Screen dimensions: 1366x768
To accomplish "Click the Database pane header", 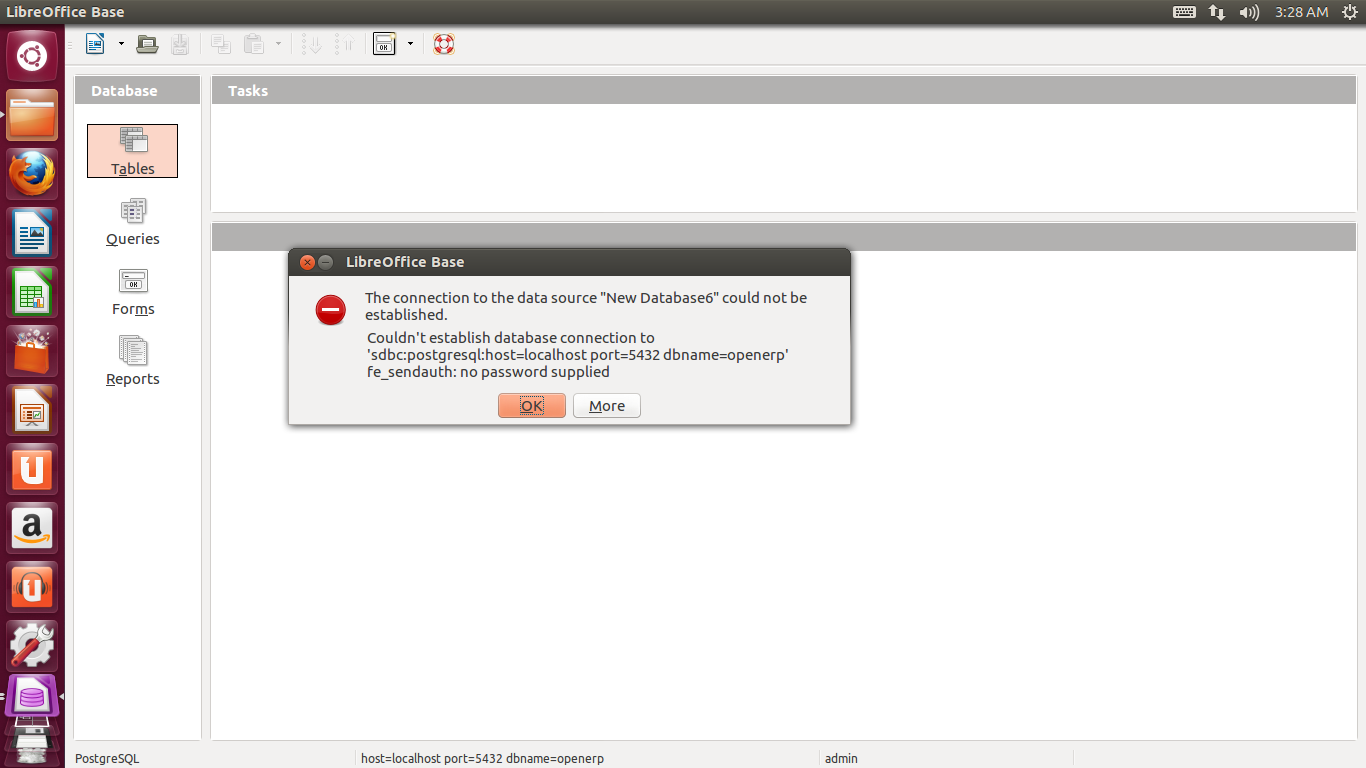I will coord(137,90).
